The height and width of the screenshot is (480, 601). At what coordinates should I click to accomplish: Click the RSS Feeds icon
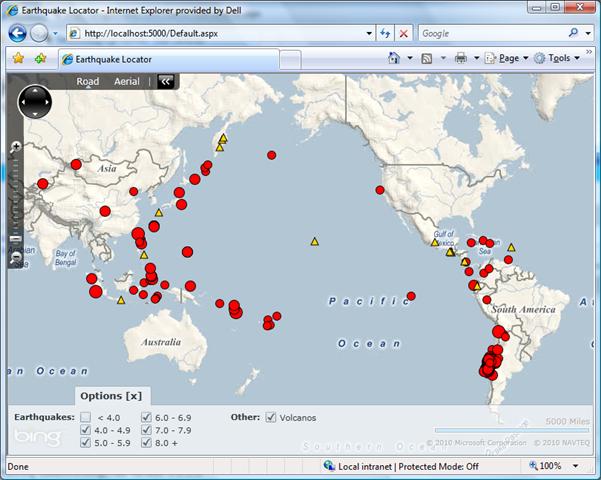[427, 58]
